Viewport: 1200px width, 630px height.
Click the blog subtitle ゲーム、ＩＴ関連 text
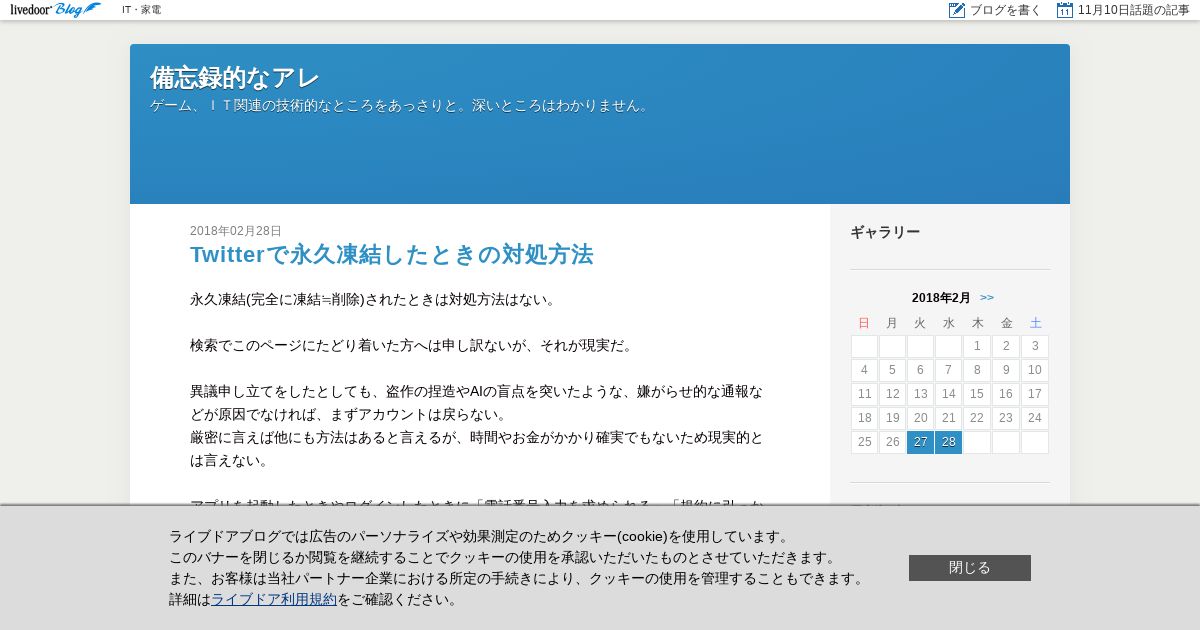click(400, 105)
